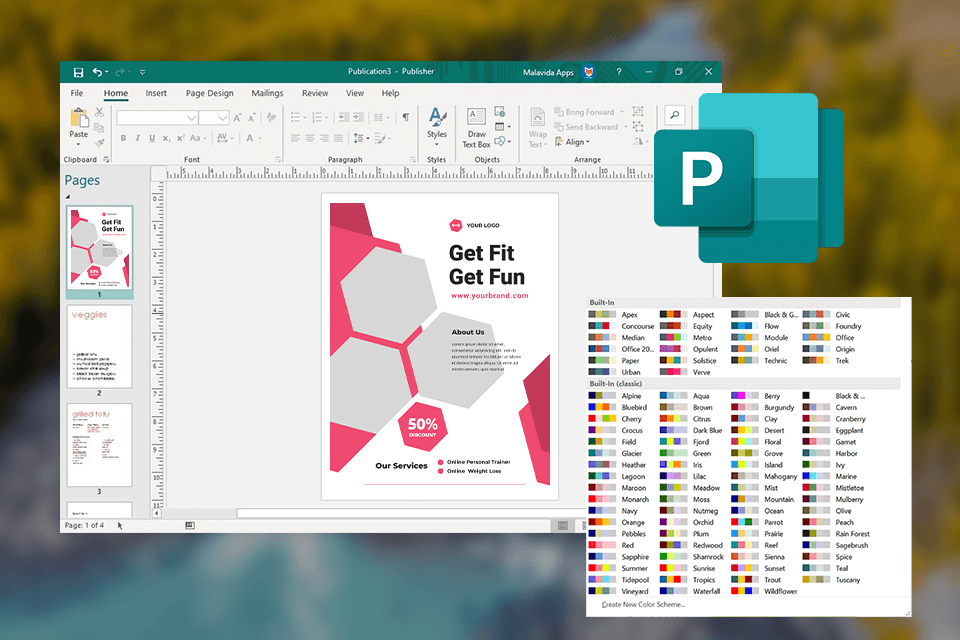Toggle justify text alignment
This screenshot has width=960, height=640.
(338, 138)
